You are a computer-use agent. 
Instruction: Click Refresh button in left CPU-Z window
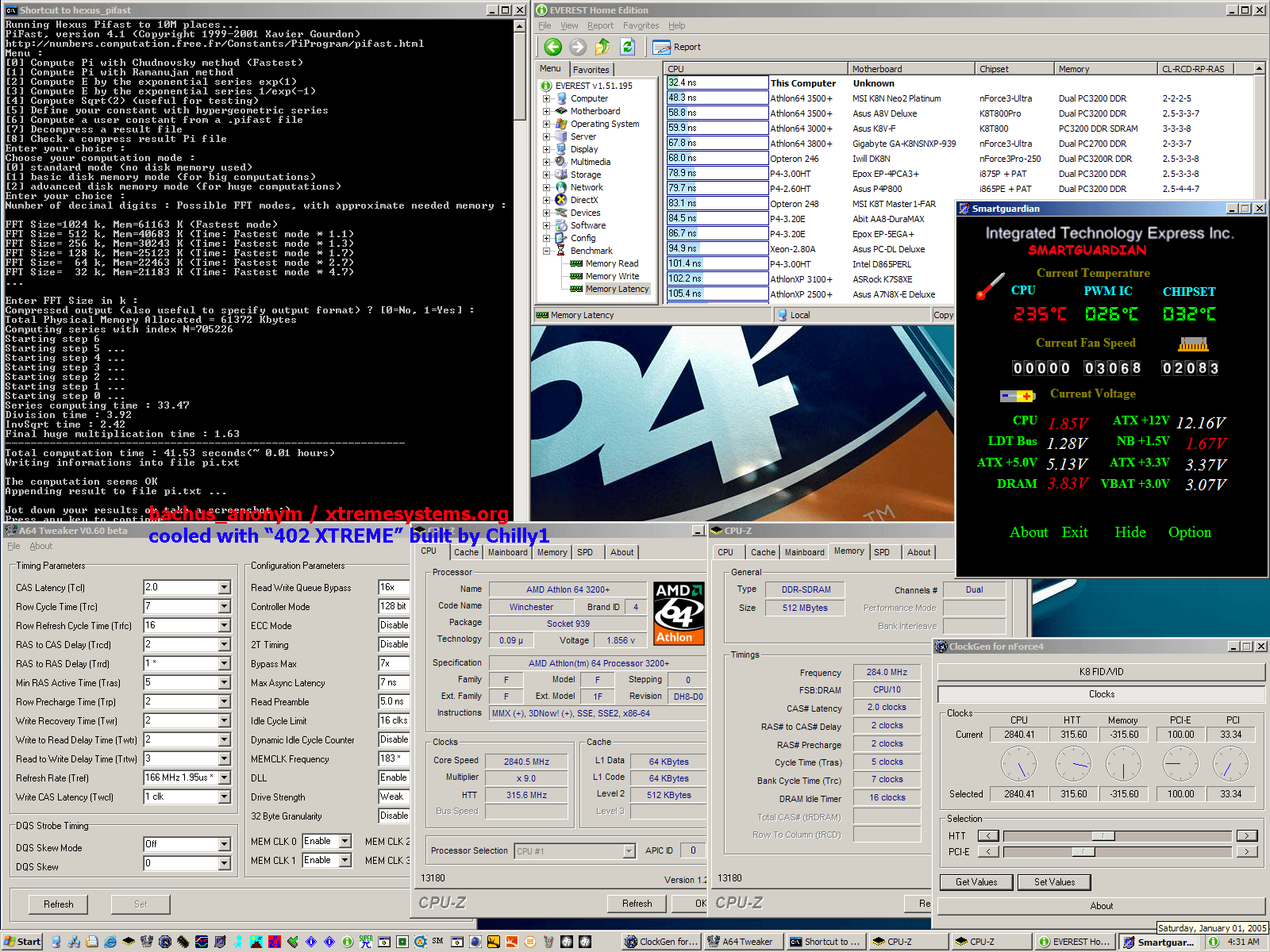point(637,904)
